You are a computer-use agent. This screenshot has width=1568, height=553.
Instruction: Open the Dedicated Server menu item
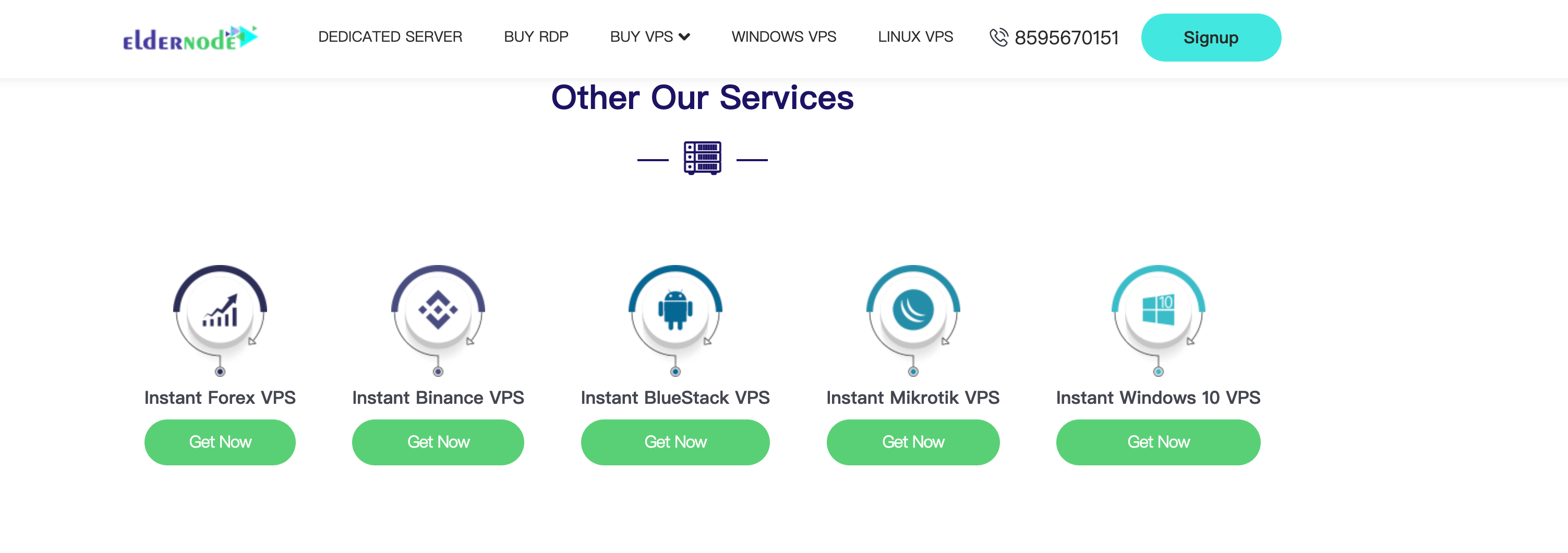click(390, 37)
